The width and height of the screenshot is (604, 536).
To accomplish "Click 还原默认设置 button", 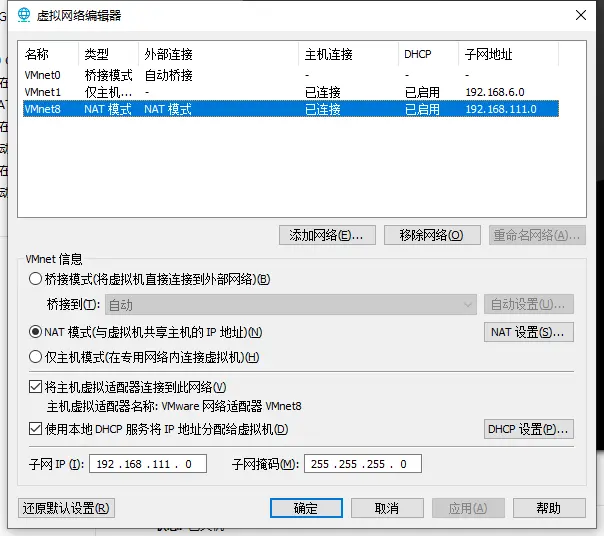I will click(x=66, y=508).
